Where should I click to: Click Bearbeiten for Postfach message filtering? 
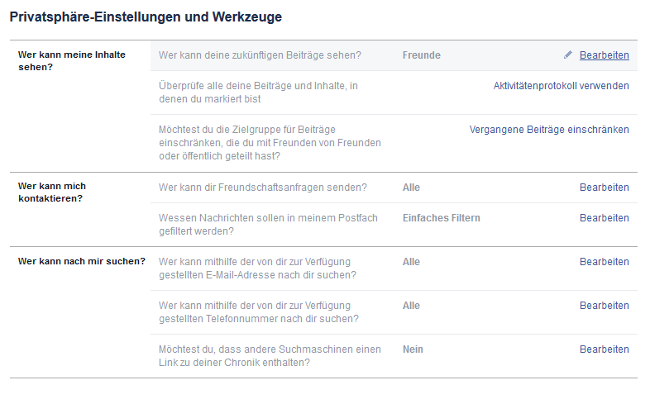click(x=604, y=218)
